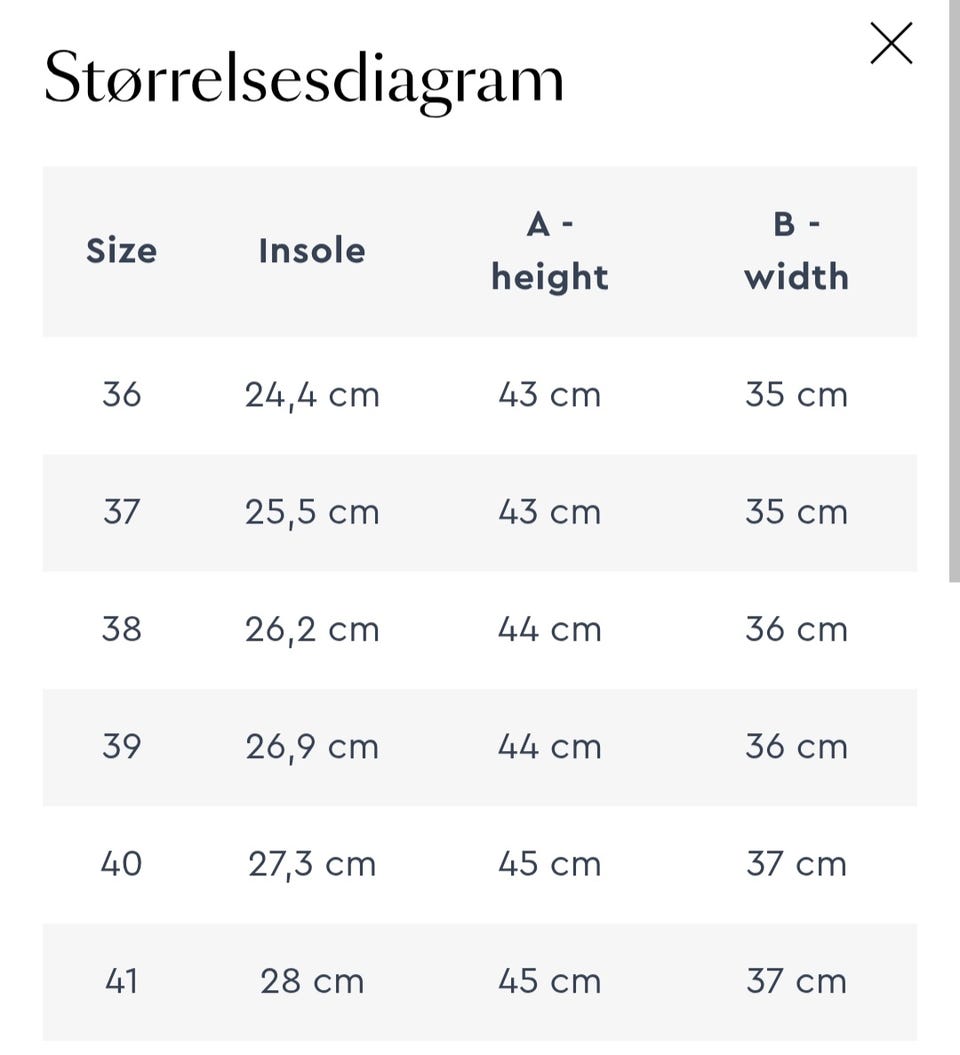Close the Størrelsesdiagram size chart
960x1055 pixels.
click(890, 44)
